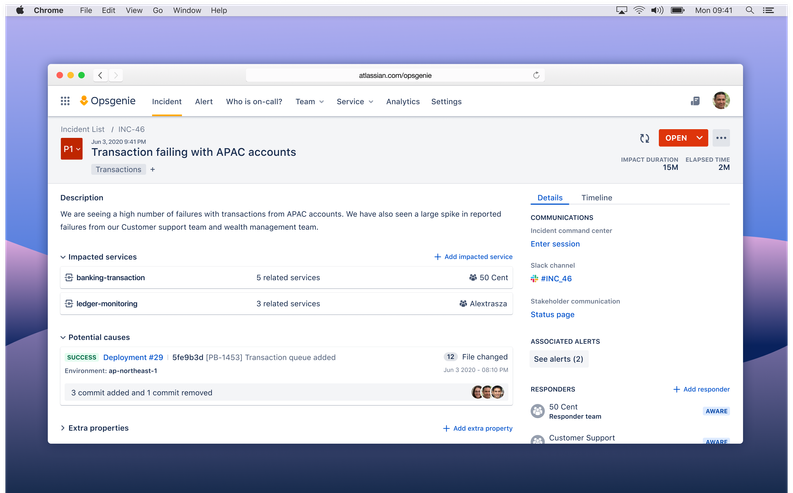Go back with the browser back arrow
Screen dimensions: 793x493
click(101, 75)
